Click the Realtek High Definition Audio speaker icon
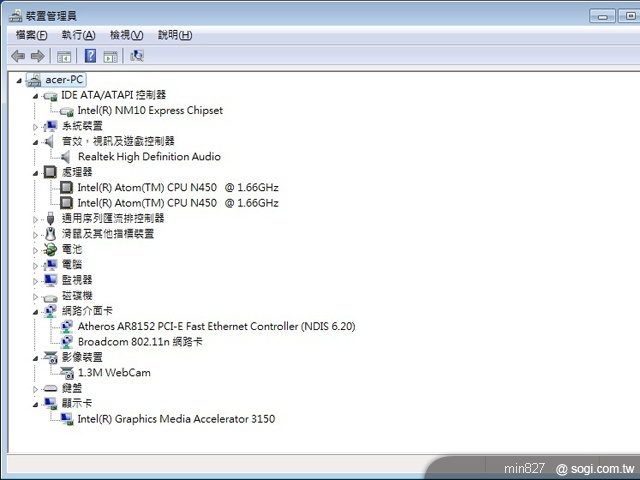This screenshot has width=640, height=480. pos(65,157)
